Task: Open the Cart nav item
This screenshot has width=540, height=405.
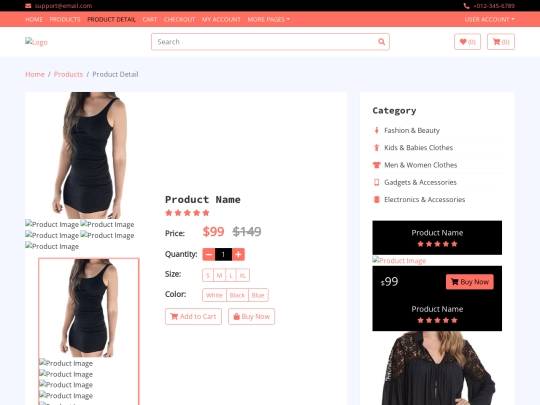Action: [x=150, y=19]
